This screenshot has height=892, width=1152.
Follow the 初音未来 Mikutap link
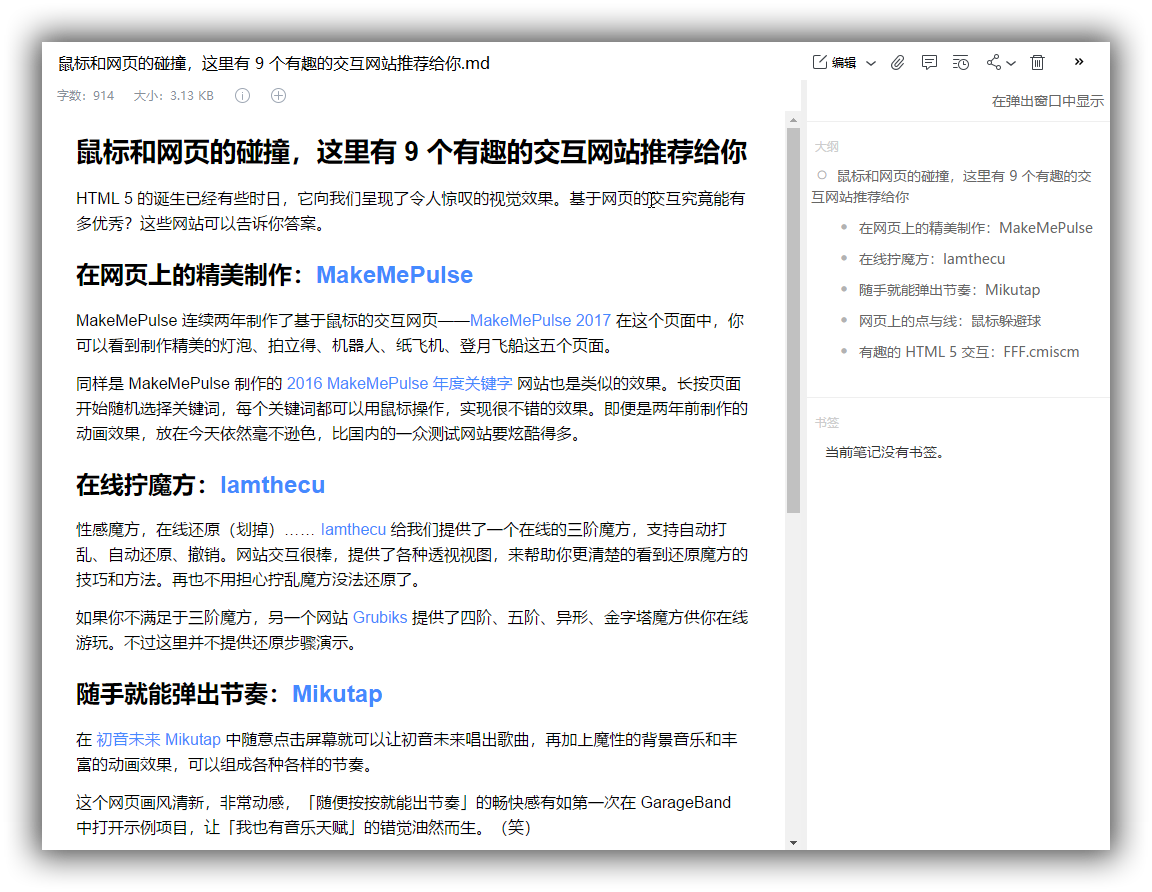point(158,740)
